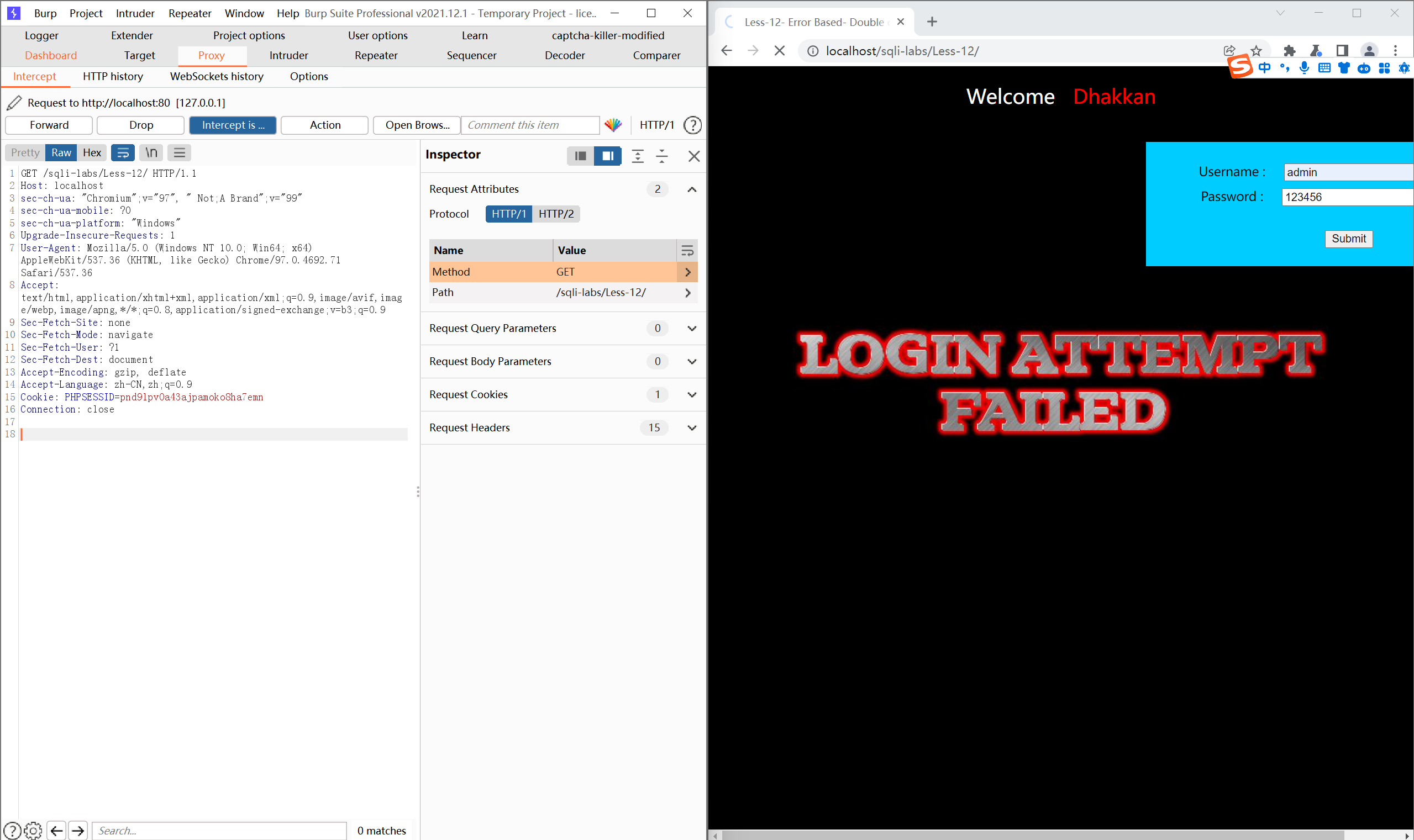The image size is (1414, 840).
Task: Switch to HTTP history tab
Action: 113,76
